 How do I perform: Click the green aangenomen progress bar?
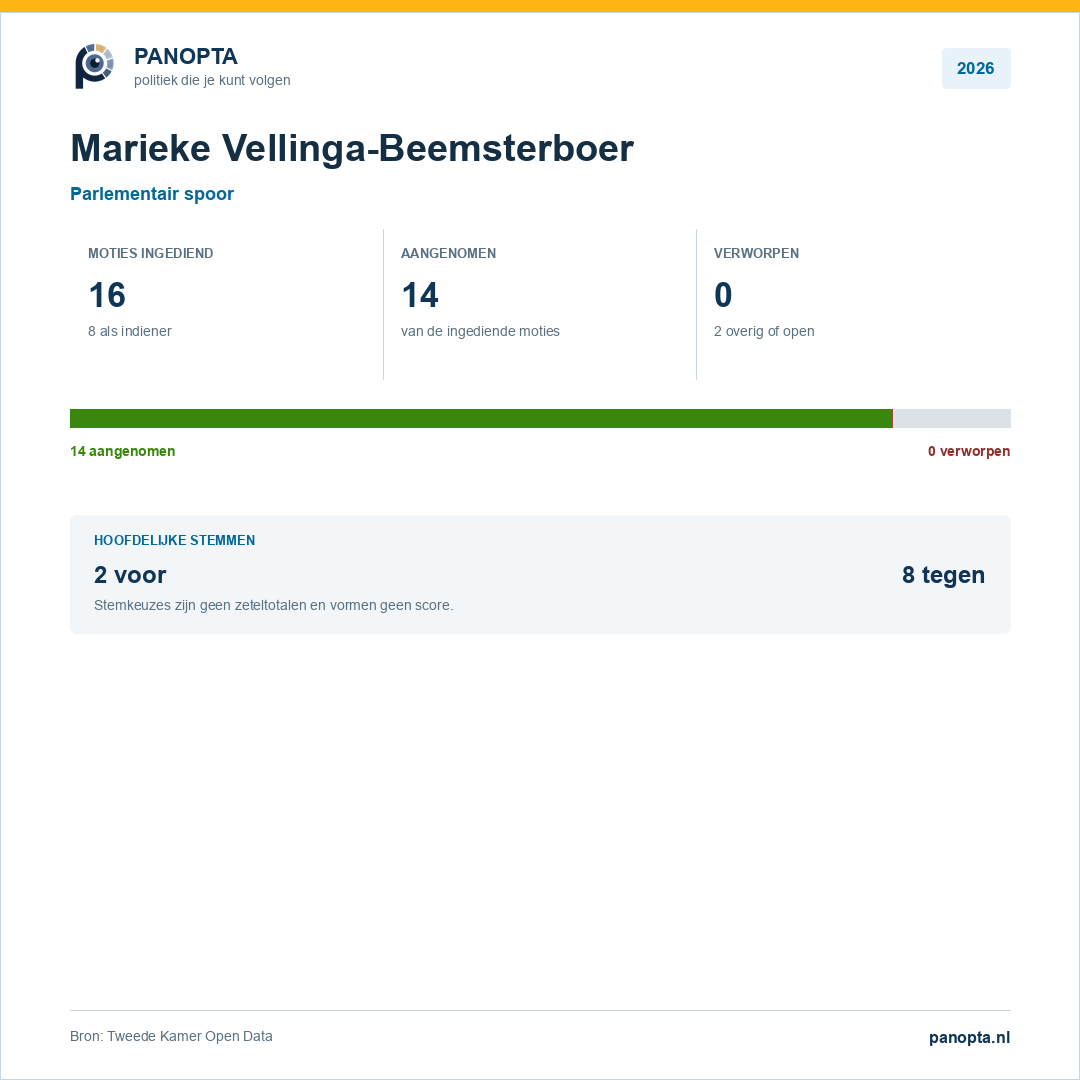481,418
